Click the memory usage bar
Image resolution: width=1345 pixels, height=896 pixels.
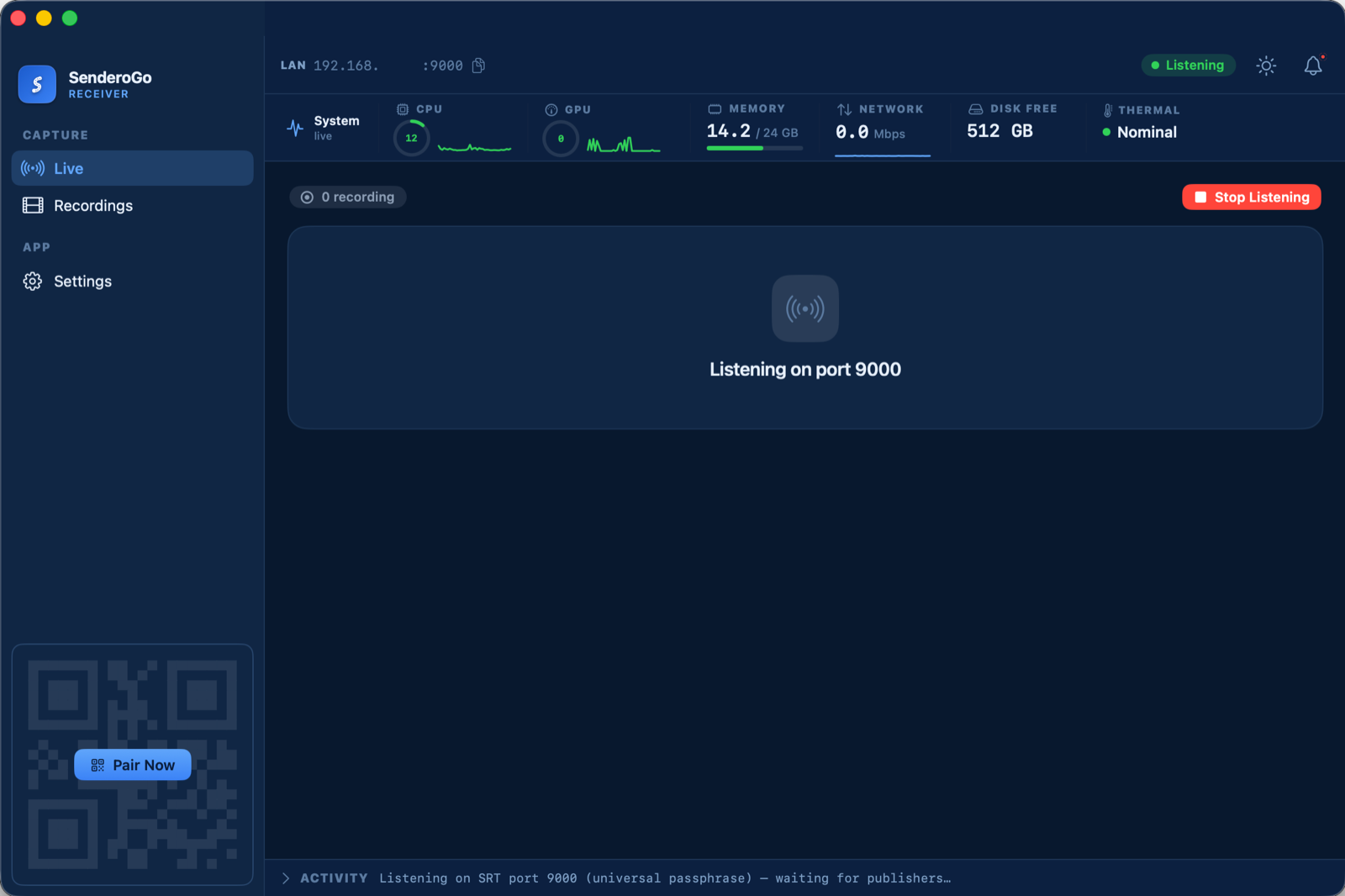tap(755, 149)
